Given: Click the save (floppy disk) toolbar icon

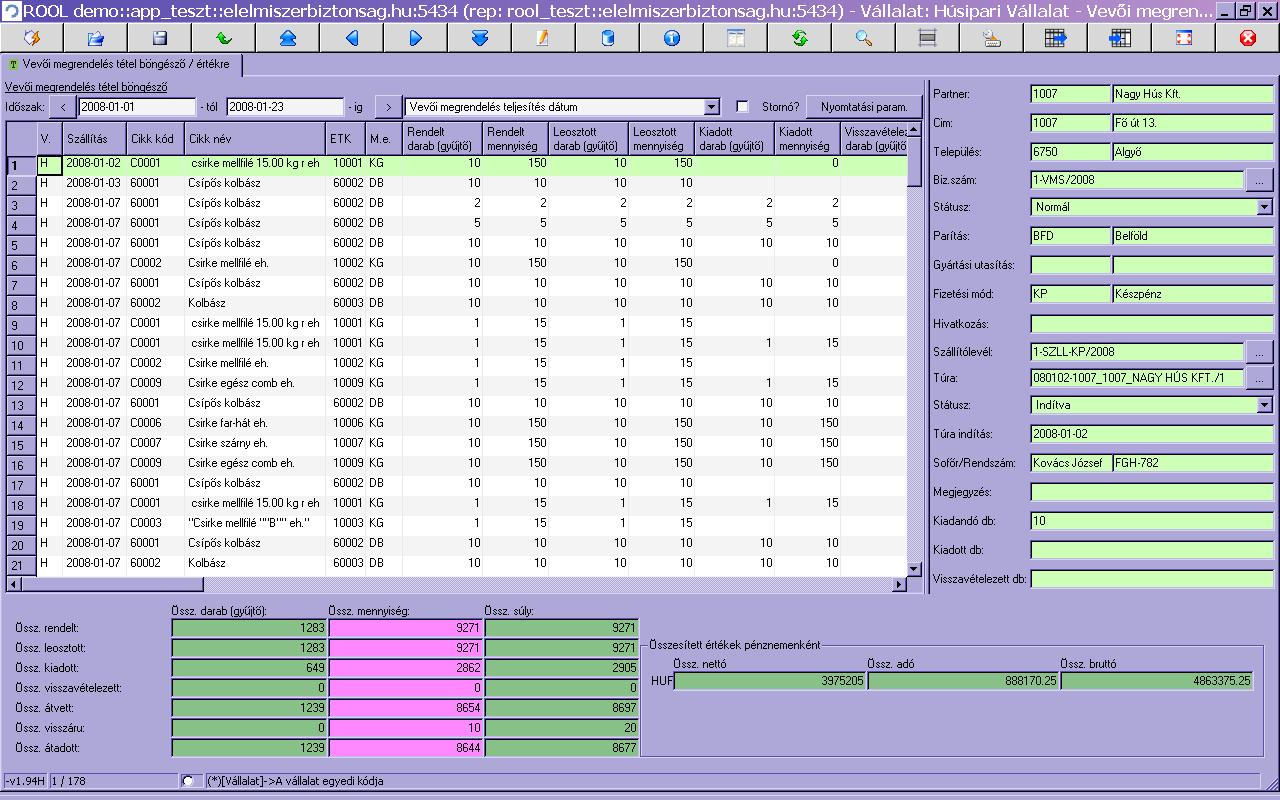Looking at the screenshot, I should (x=160, y=38).
